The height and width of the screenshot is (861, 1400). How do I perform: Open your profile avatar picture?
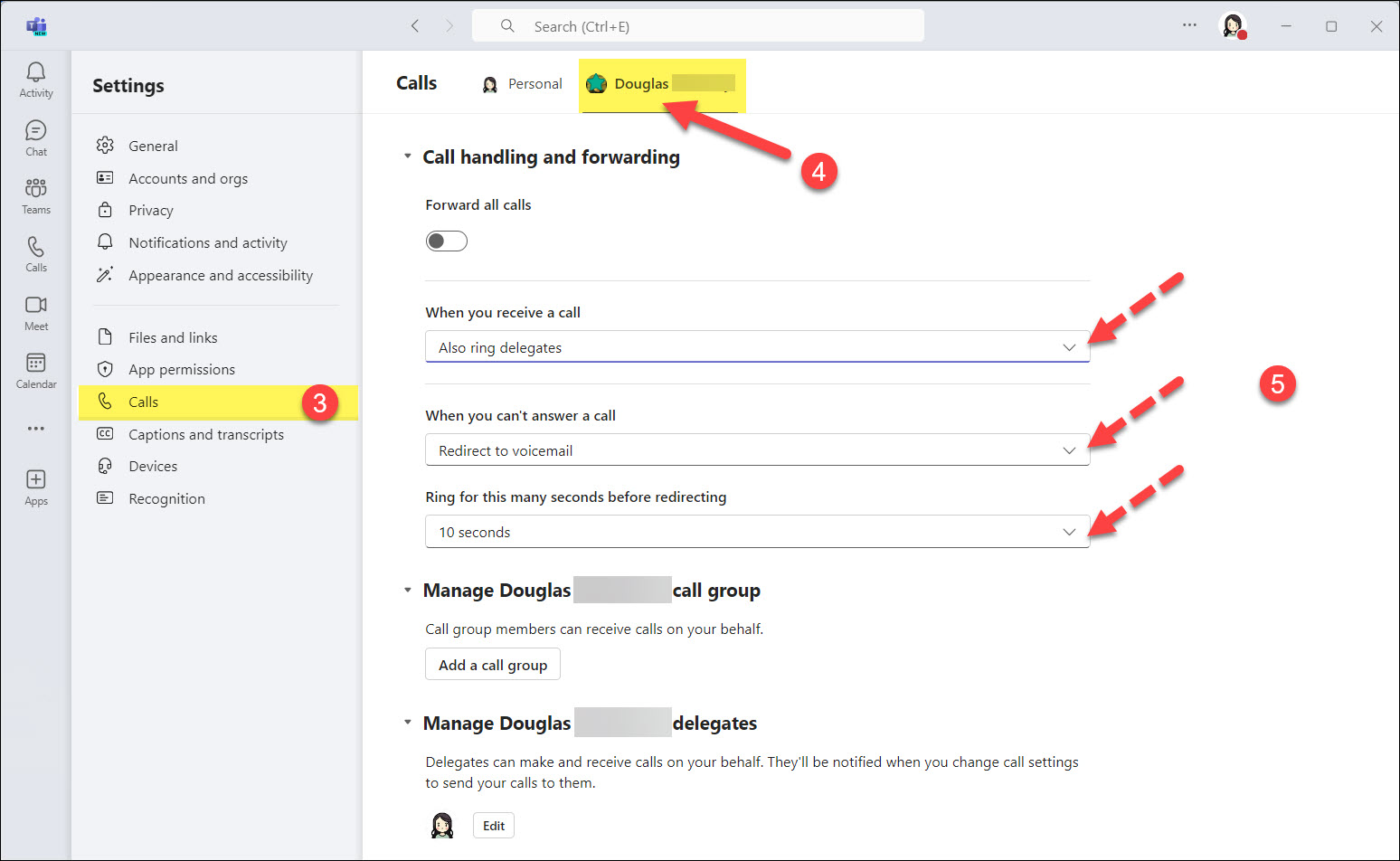click(x=1233, y=25)
